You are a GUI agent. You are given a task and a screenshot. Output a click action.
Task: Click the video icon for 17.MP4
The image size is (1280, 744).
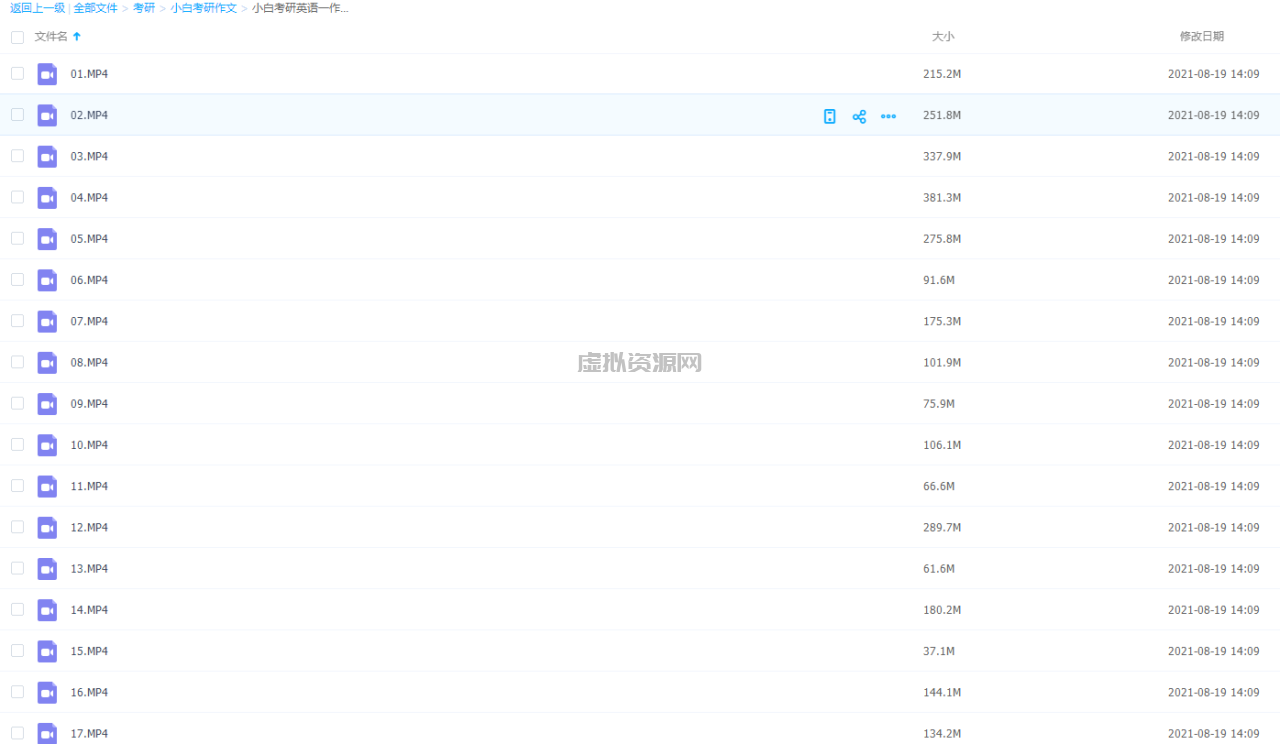point(47,733)
